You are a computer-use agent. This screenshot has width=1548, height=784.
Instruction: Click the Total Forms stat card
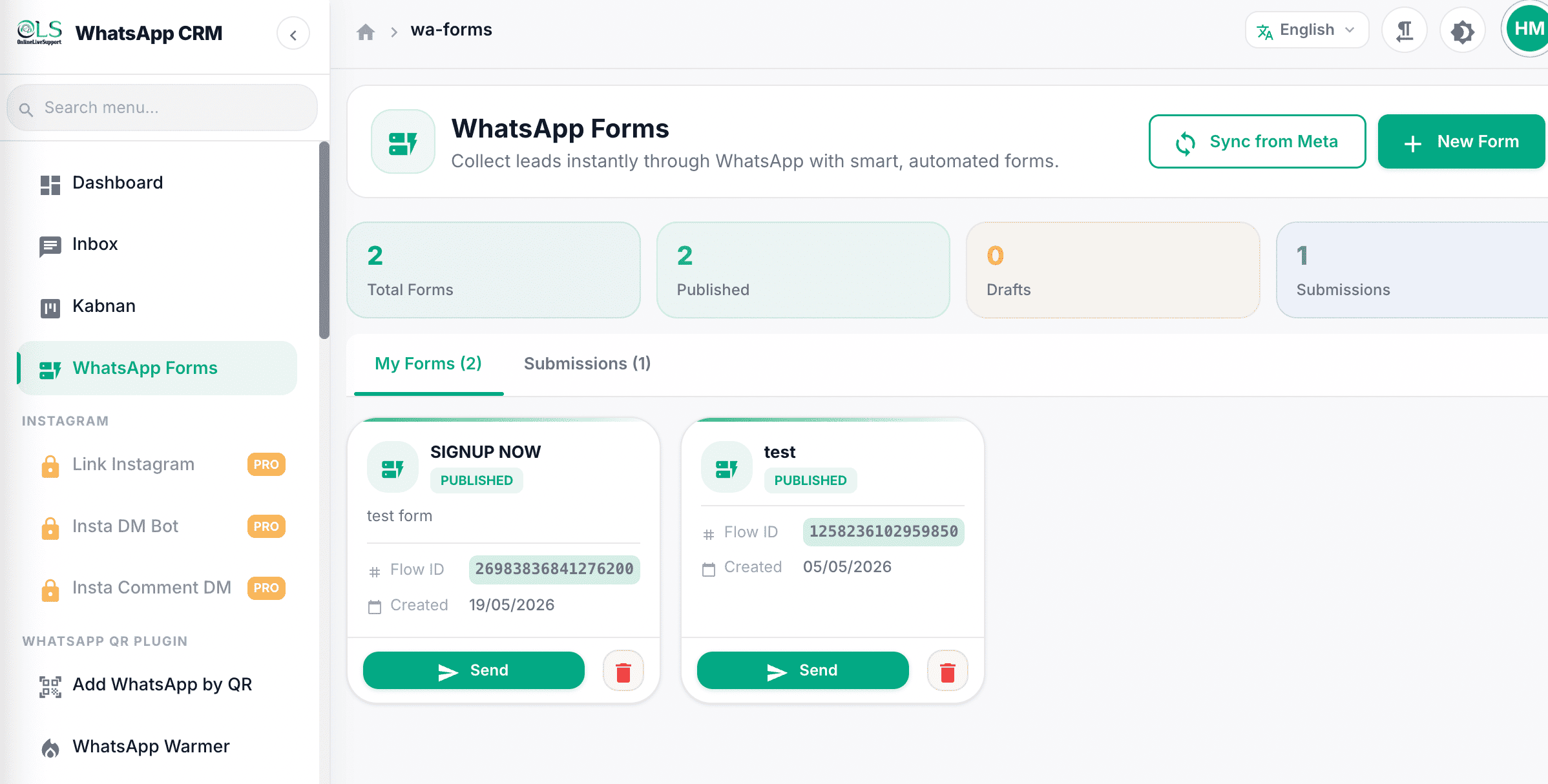tap(494, 270)
